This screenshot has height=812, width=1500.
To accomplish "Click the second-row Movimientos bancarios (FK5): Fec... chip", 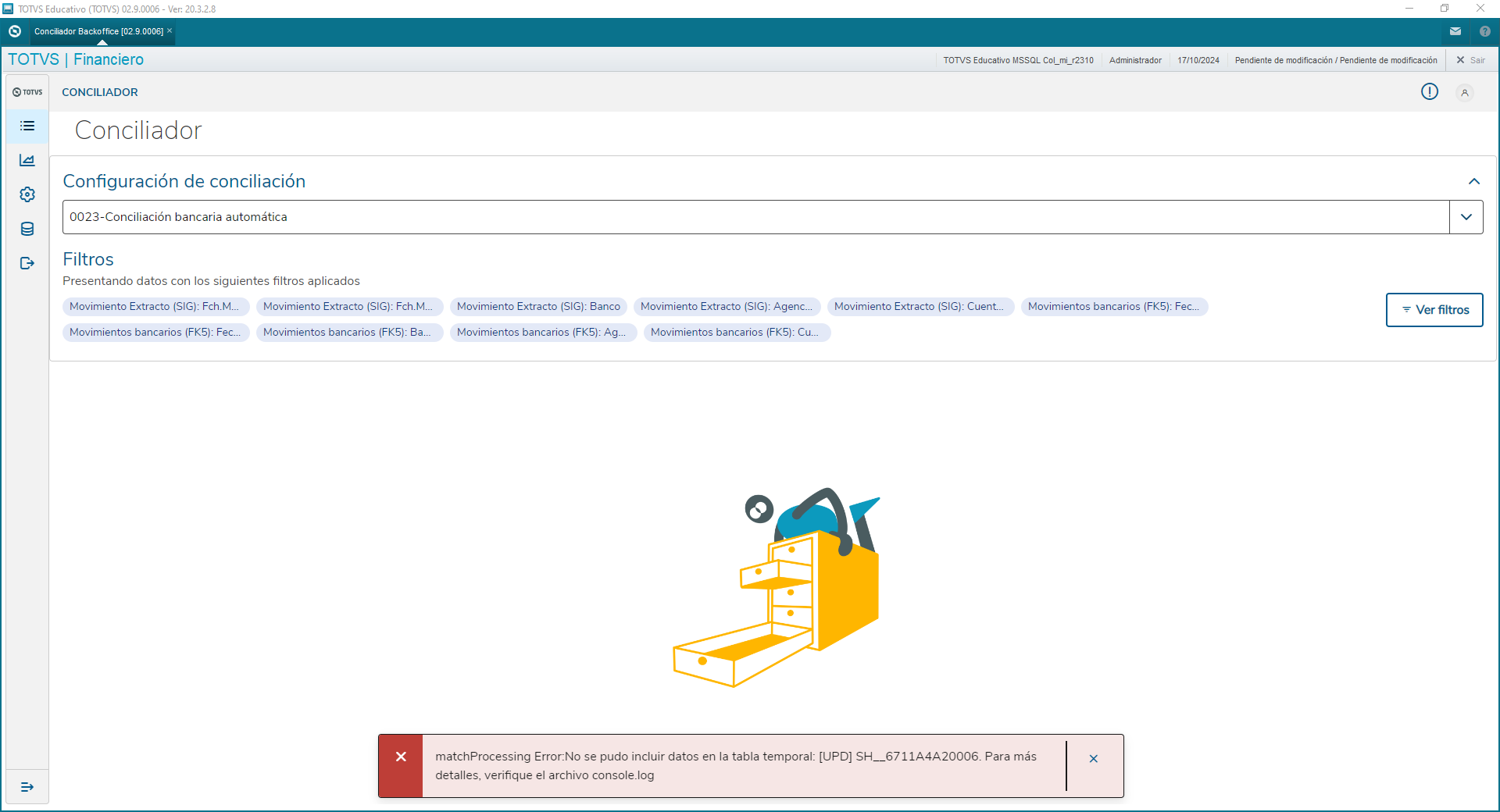I will 155,333.
